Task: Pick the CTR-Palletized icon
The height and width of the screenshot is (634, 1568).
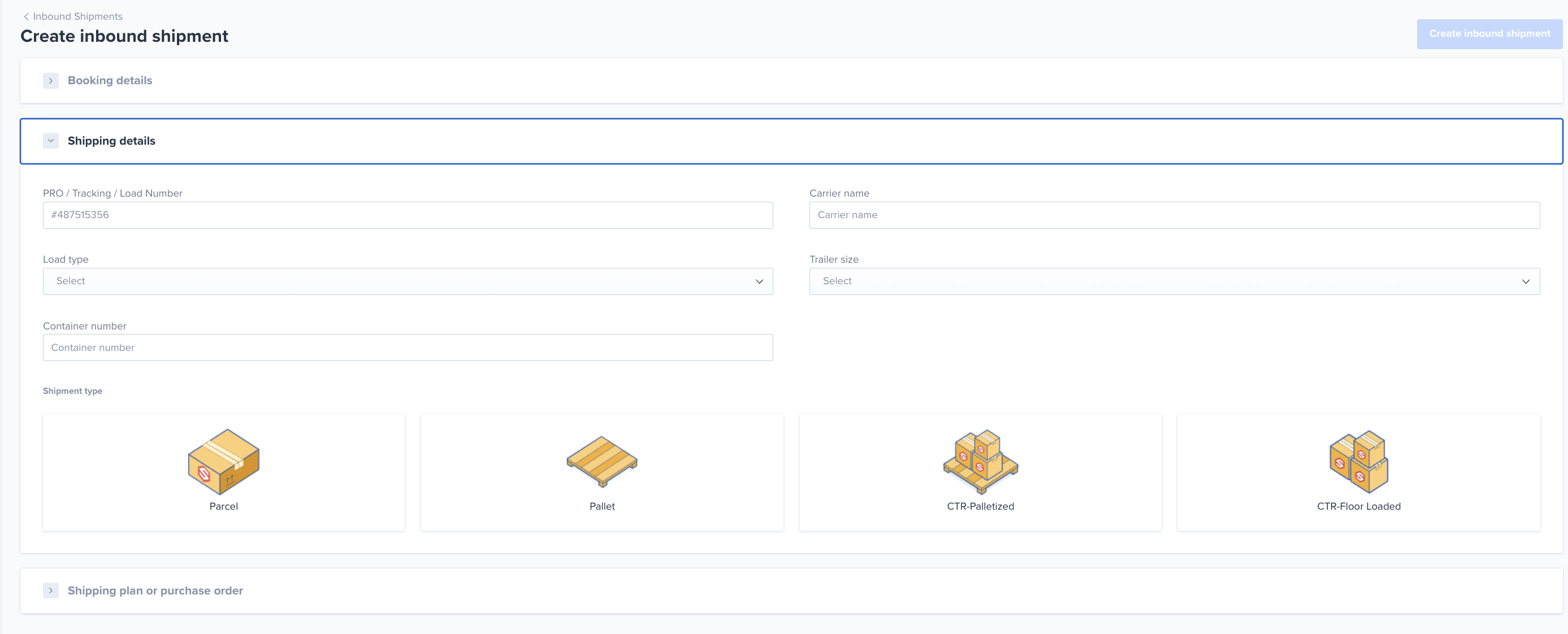Action: pyautogui.click(x=980, y=461)
